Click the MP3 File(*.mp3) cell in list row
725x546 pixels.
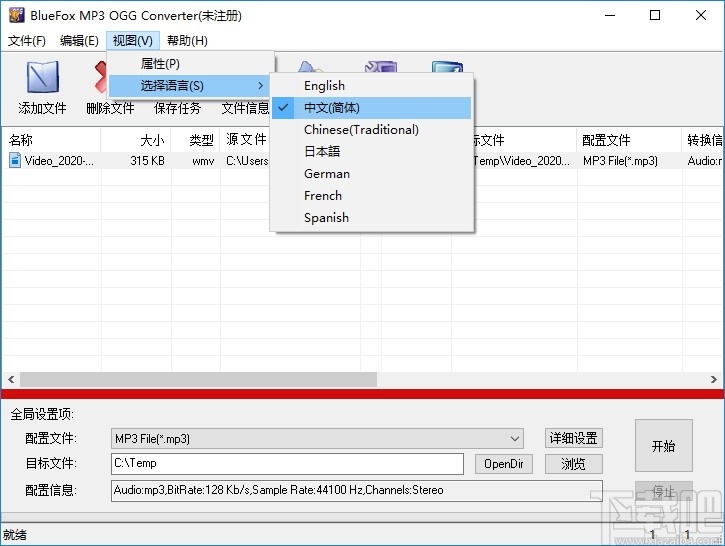point(620,160)
